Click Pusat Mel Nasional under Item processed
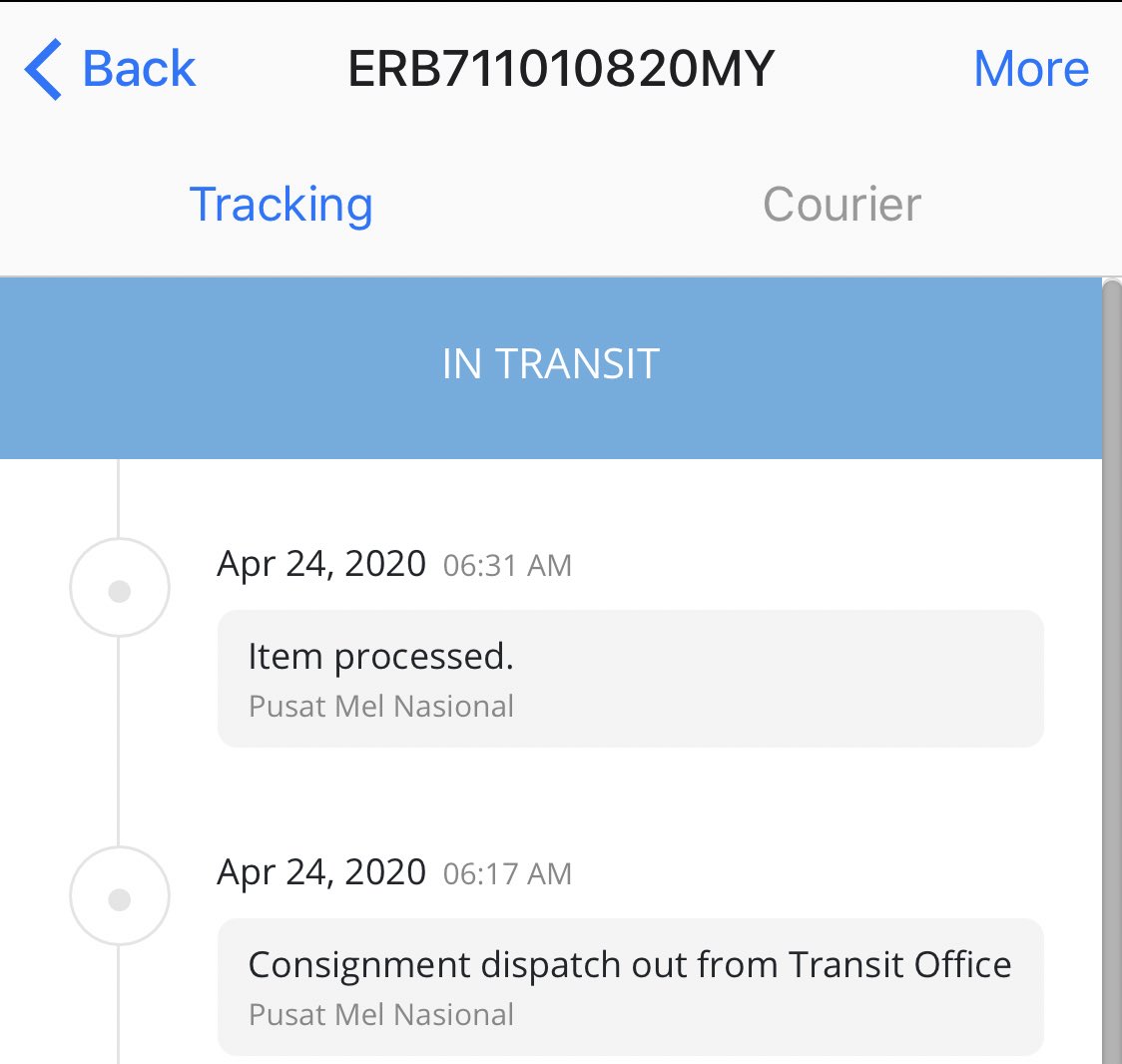The height and width of the screenshot is (1064, 1122). click(380, 707)
